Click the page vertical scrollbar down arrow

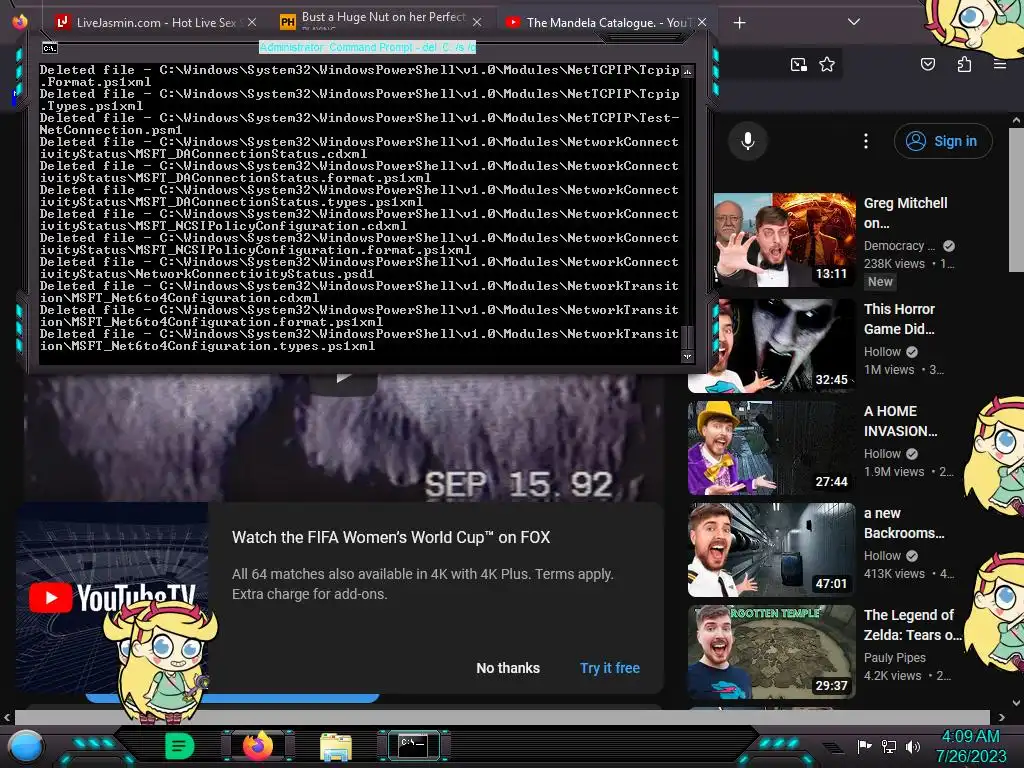(x=1016, y=703)
